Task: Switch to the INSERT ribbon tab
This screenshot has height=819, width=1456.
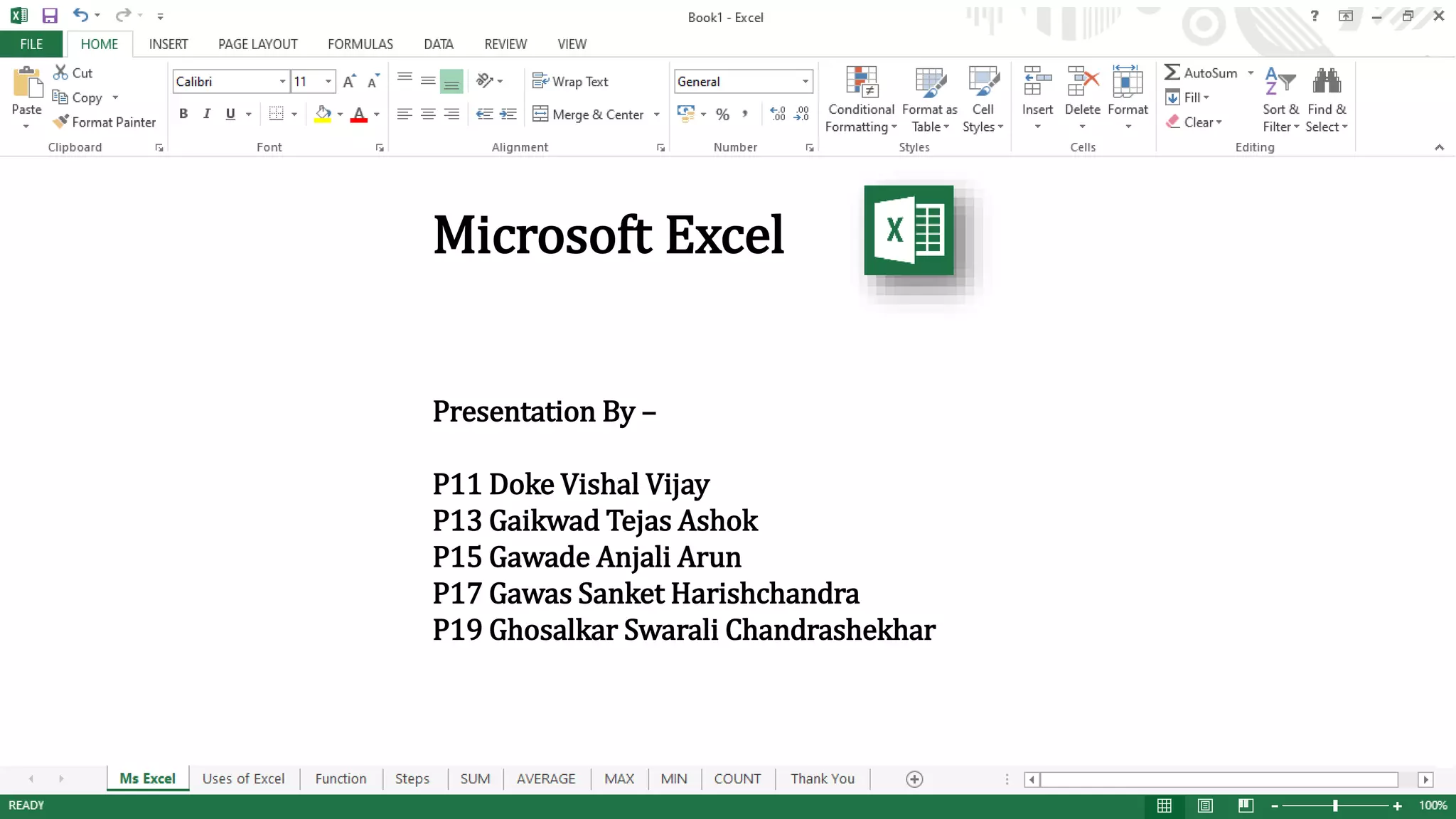Action: click(x=168, y=44)
